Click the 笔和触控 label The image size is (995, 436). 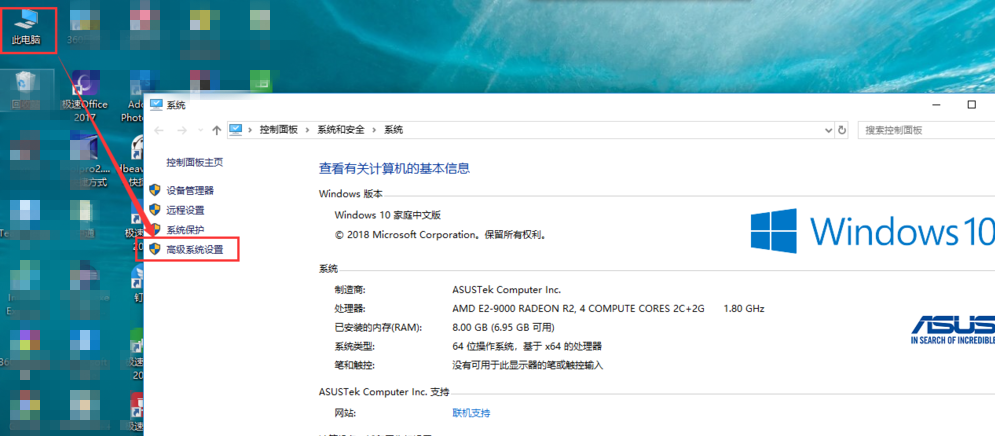355,366
